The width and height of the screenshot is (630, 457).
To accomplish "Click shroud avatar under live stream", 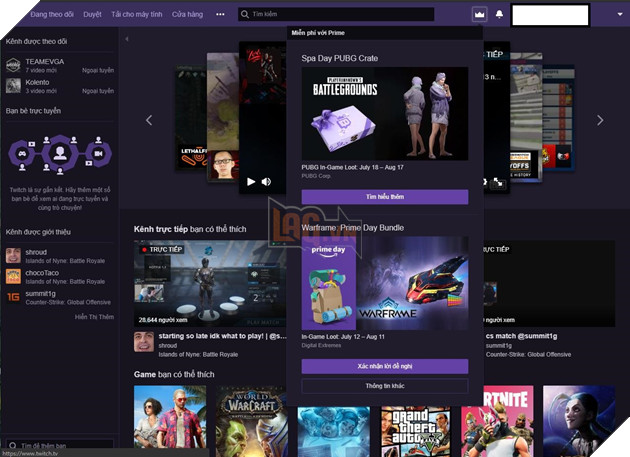I will [x=144, y=342].
